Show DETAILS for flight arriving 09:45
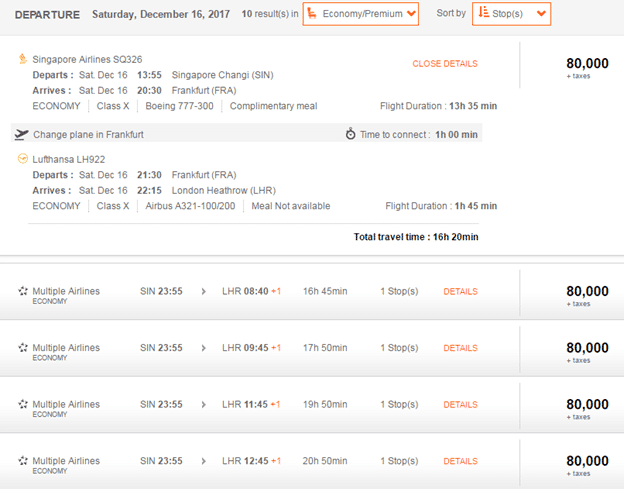This screenshot has width=624, height=489. pyautogui.click(x=460, y=348)
